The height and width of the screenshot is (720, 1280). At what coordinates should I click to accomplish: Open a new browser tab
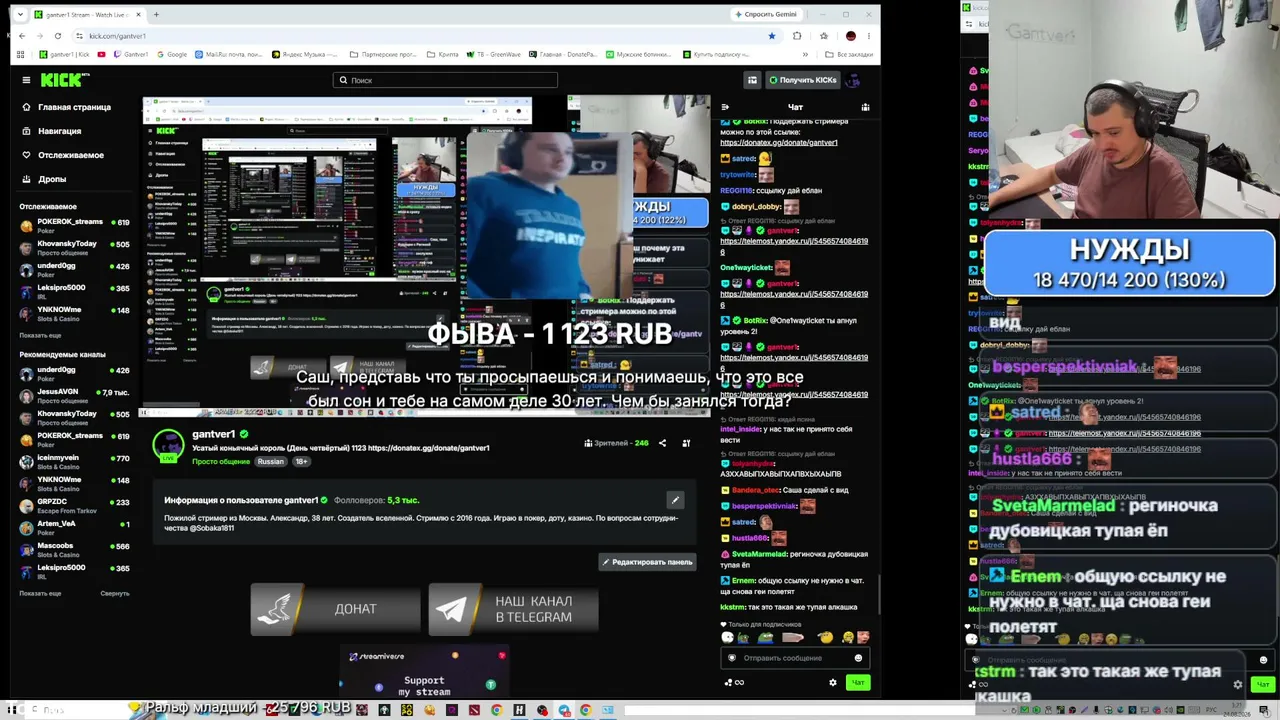click(x=156, y=15)
